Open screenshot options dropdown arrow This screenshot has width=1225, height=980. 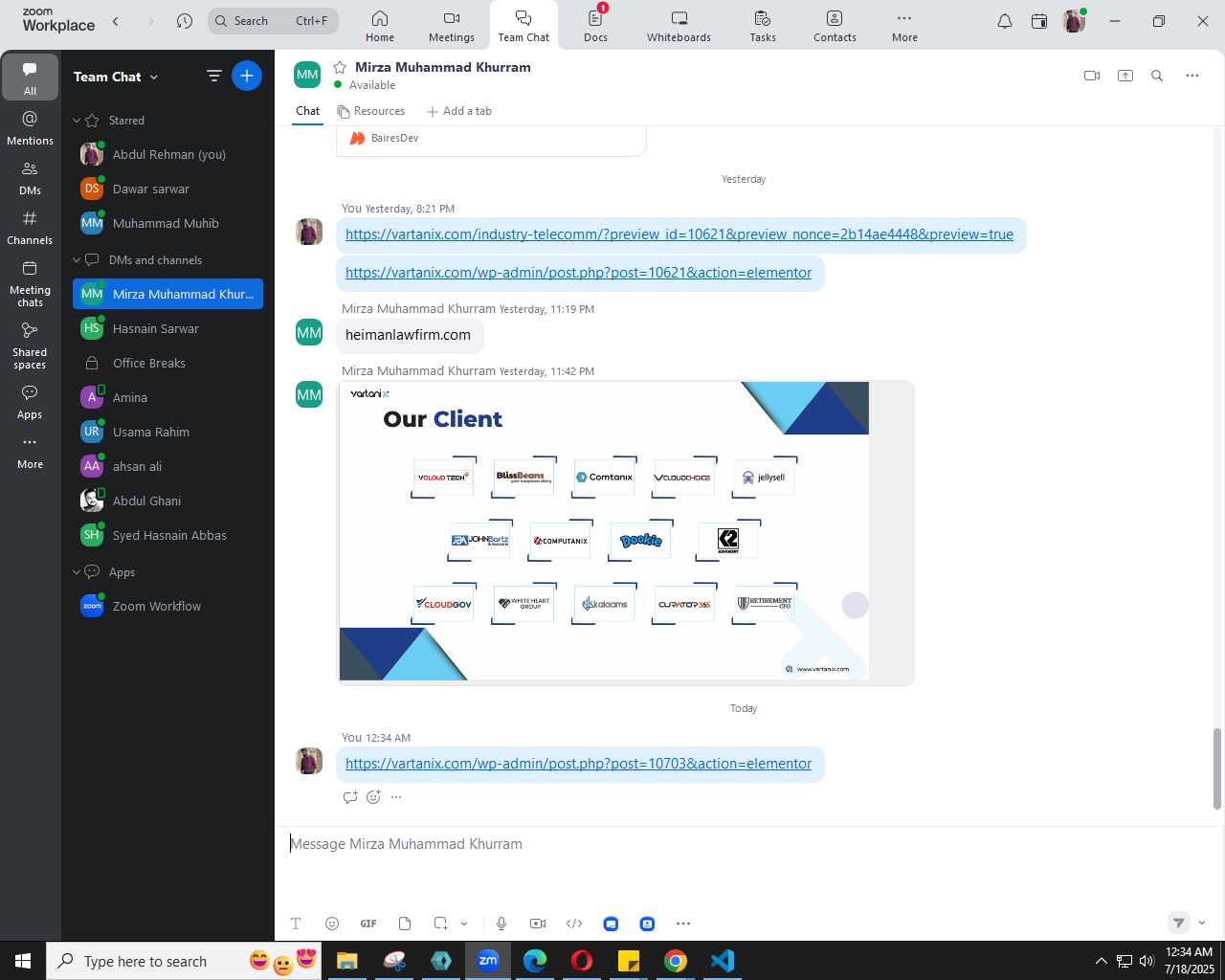464,924
